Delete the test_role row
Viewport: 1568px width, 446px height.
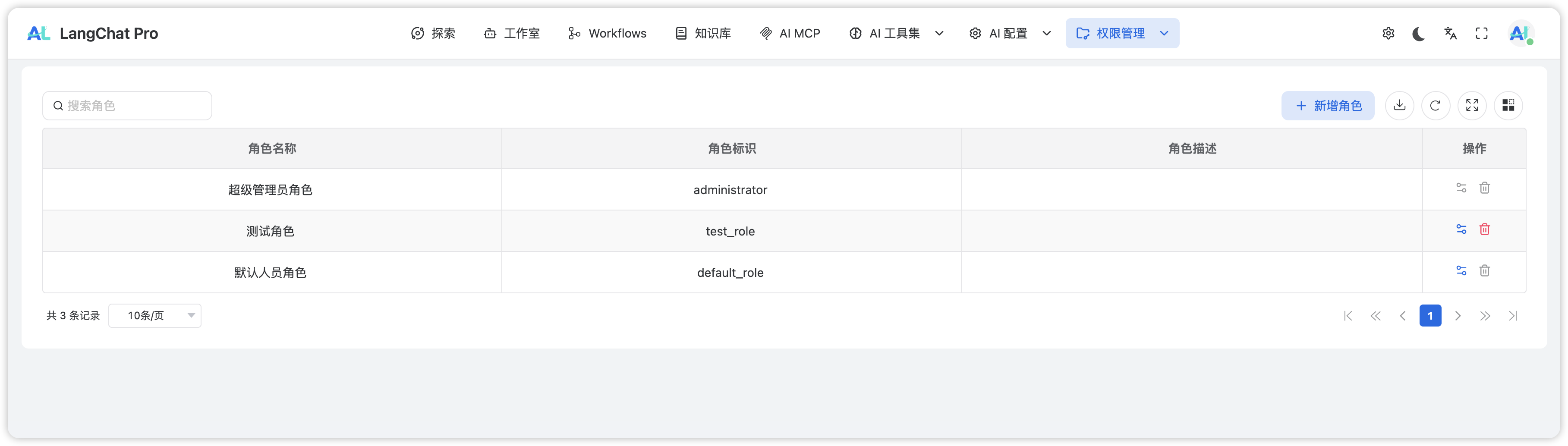coord(1485,229)
